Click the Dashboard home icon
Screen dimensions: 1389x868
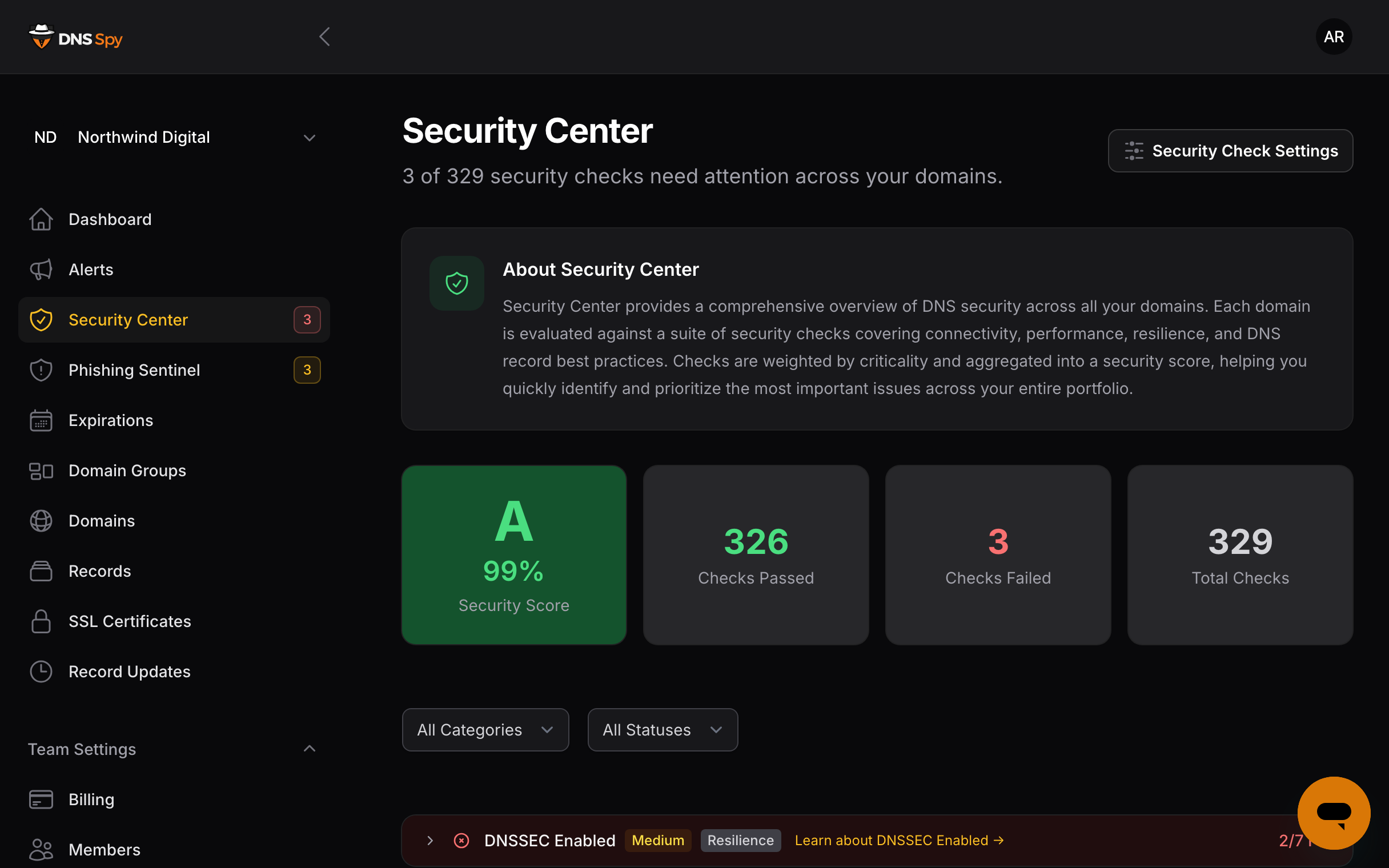click(x=41, y=219)
